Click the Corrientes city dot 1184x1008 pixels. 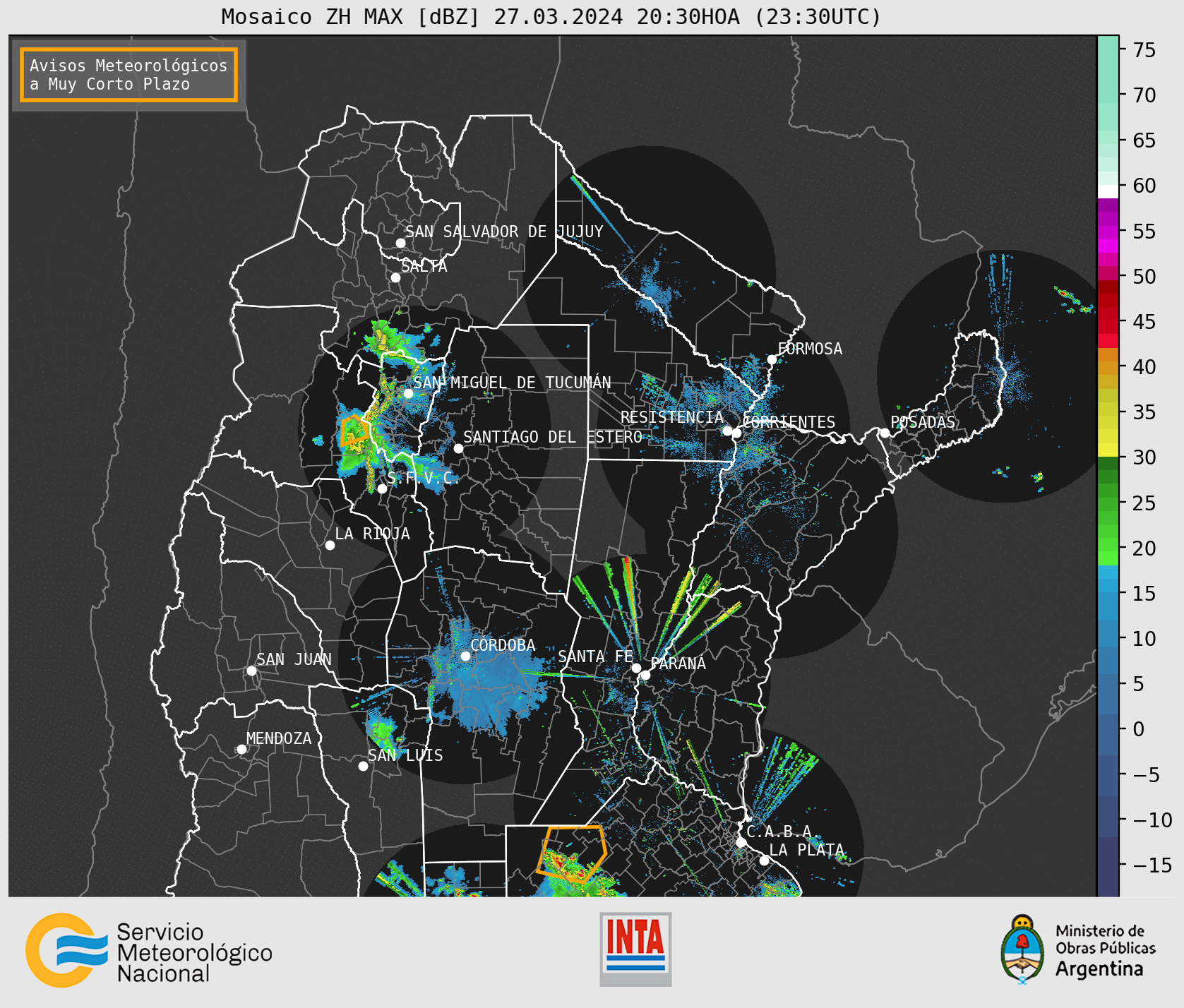coord(737,433)
